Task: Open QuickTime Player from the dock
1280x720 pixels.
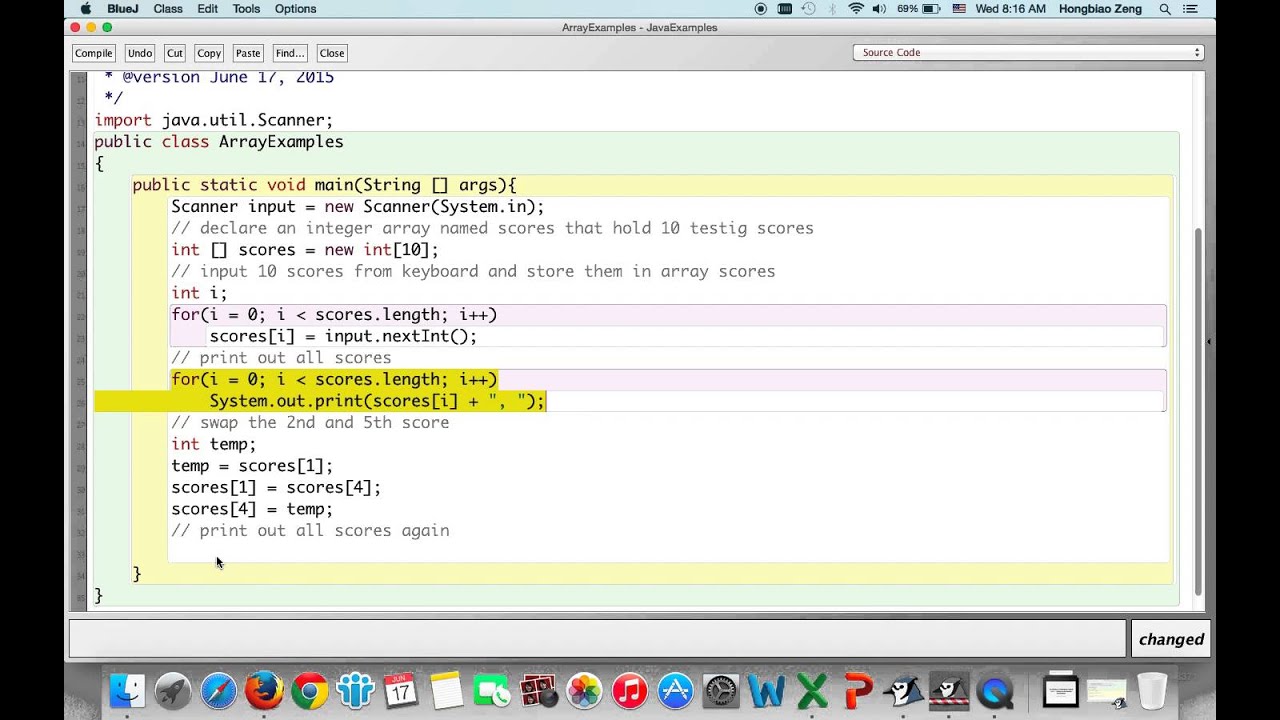Action: [x=995, y=691]
